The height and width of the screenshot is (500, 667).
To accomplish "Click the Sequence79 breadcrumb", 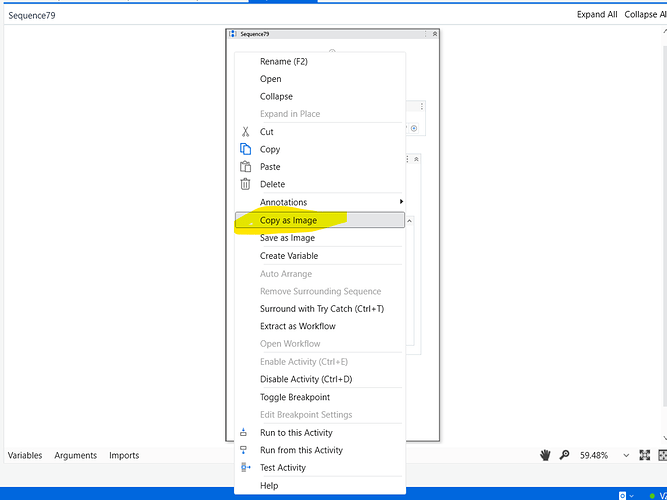I will (x=32, y=15).
